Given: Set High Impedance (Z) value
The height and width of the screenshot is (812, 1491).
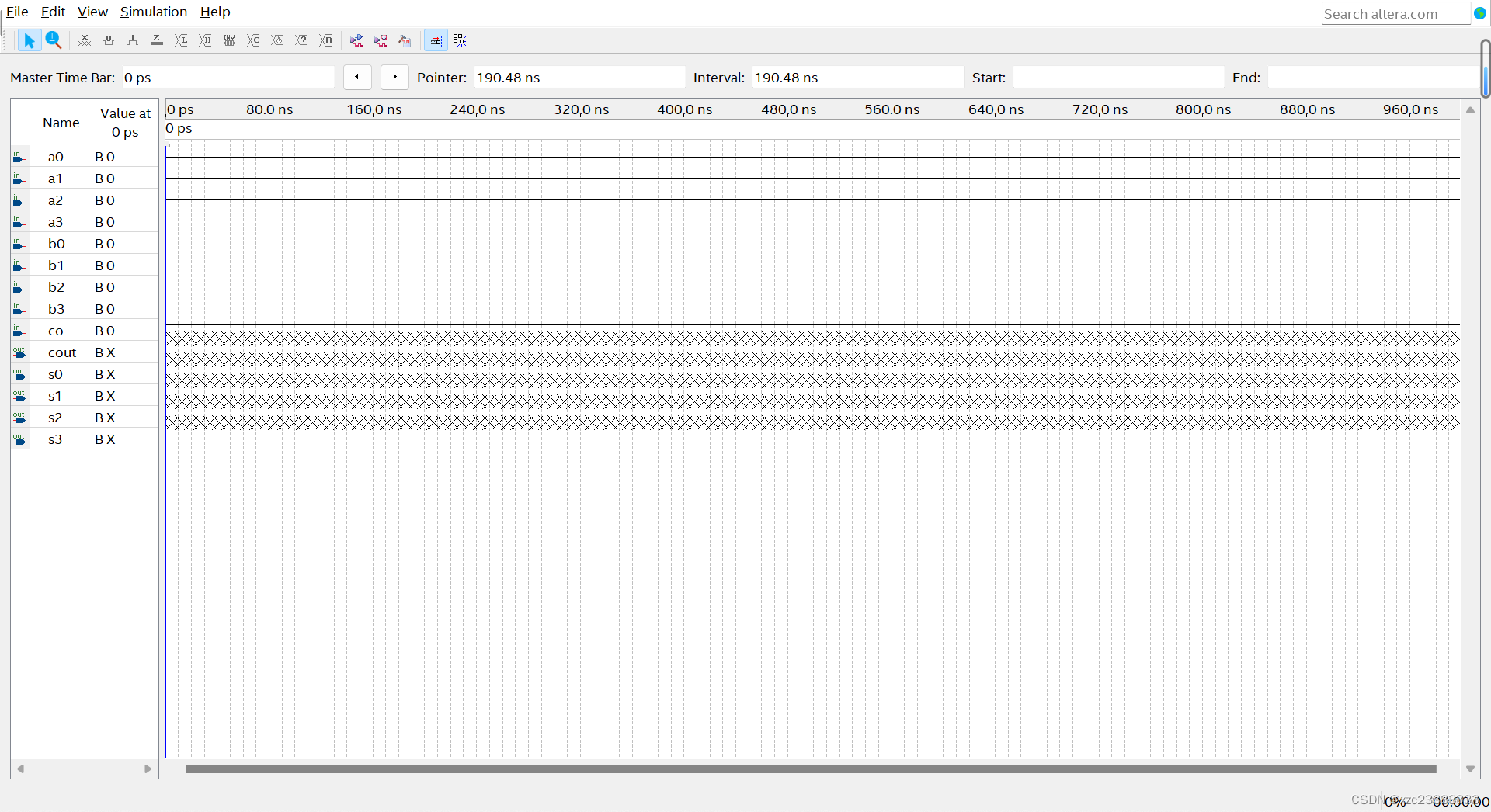Looking at the screenshot, I should point(157,40).
